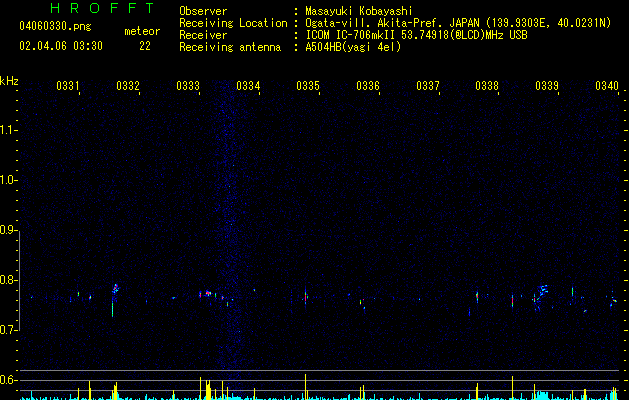This screenshot has height=400, width=629.
Task: Click the observer name Masayuki Kobayashi
Action: [x=359, y=11]
